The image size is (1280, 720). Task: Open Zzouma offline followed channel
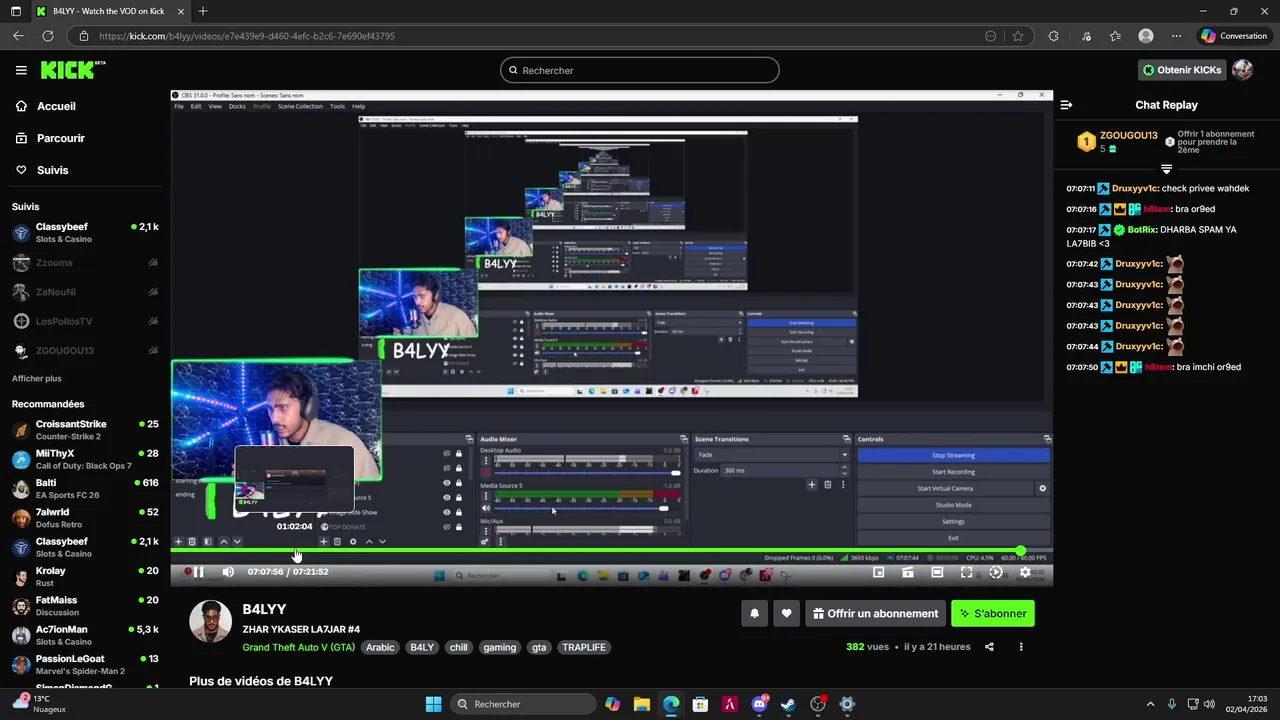[x=85, y=263]
